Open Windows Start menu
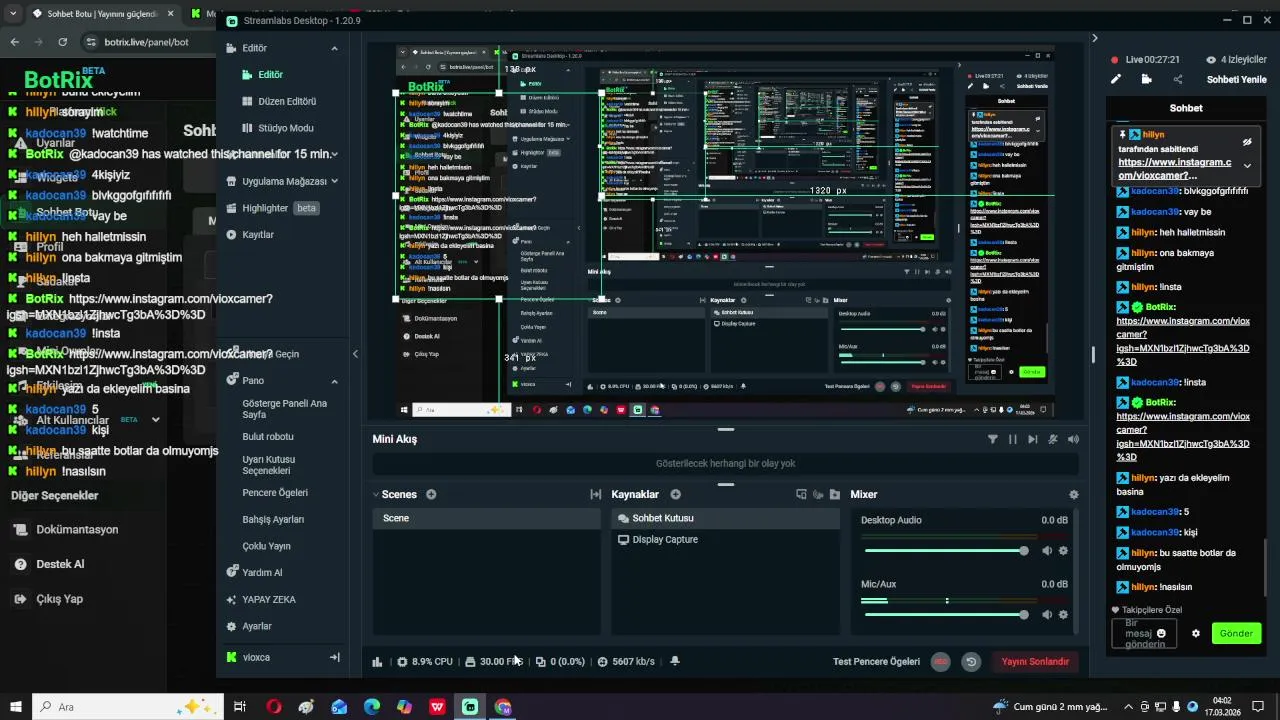The height and width of the screenshot is (720, 1280). (x=16, y=707)
